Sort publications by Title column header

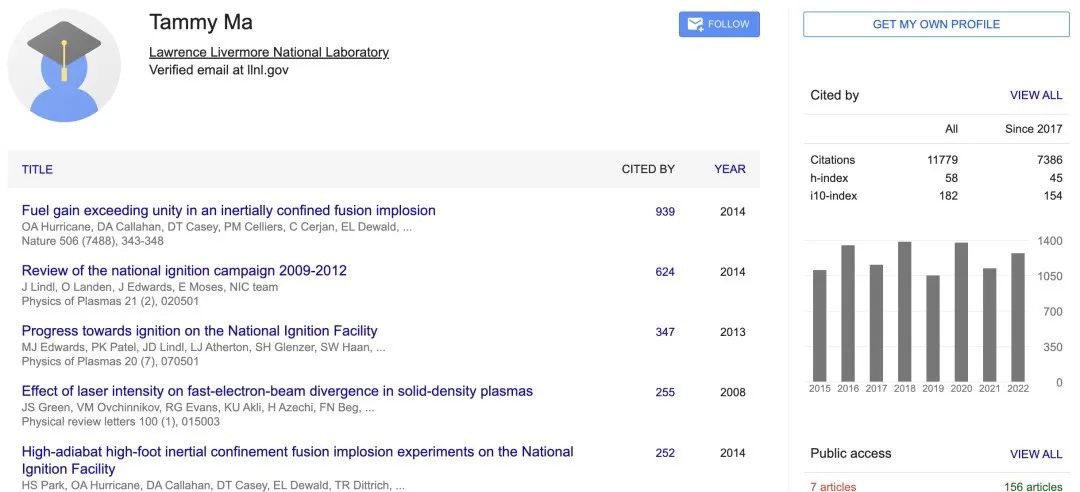click(37, 169)
